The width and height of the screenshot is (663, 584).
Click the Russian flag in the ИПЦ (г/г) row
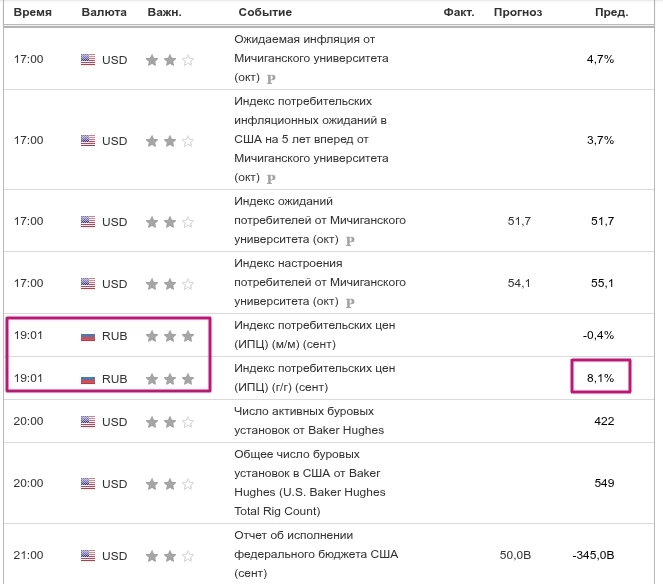tap(88, 379)
